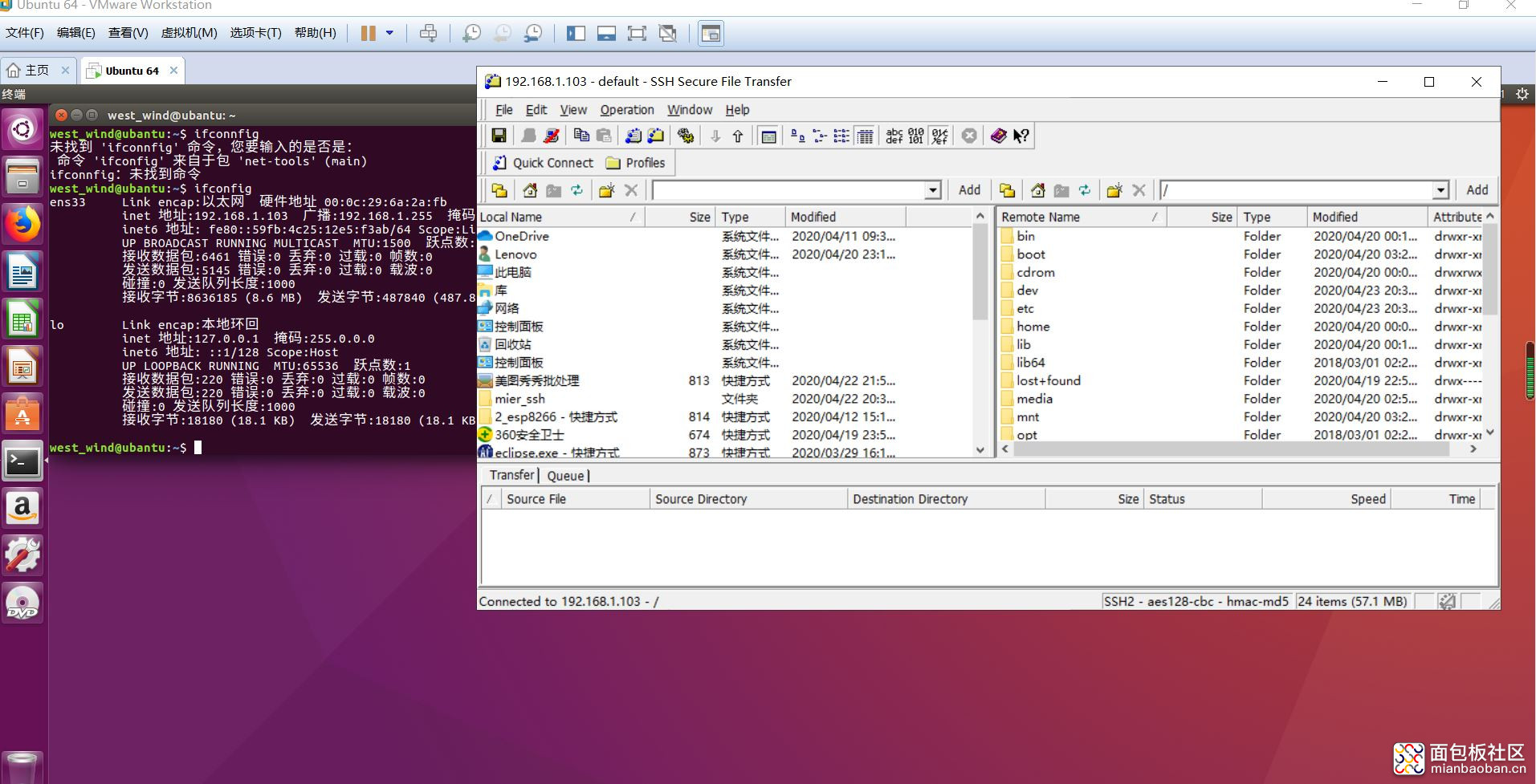Choose Auto transfer mode icon
This screenshot has width=1536, height=784.
click(x=939, y=136)
